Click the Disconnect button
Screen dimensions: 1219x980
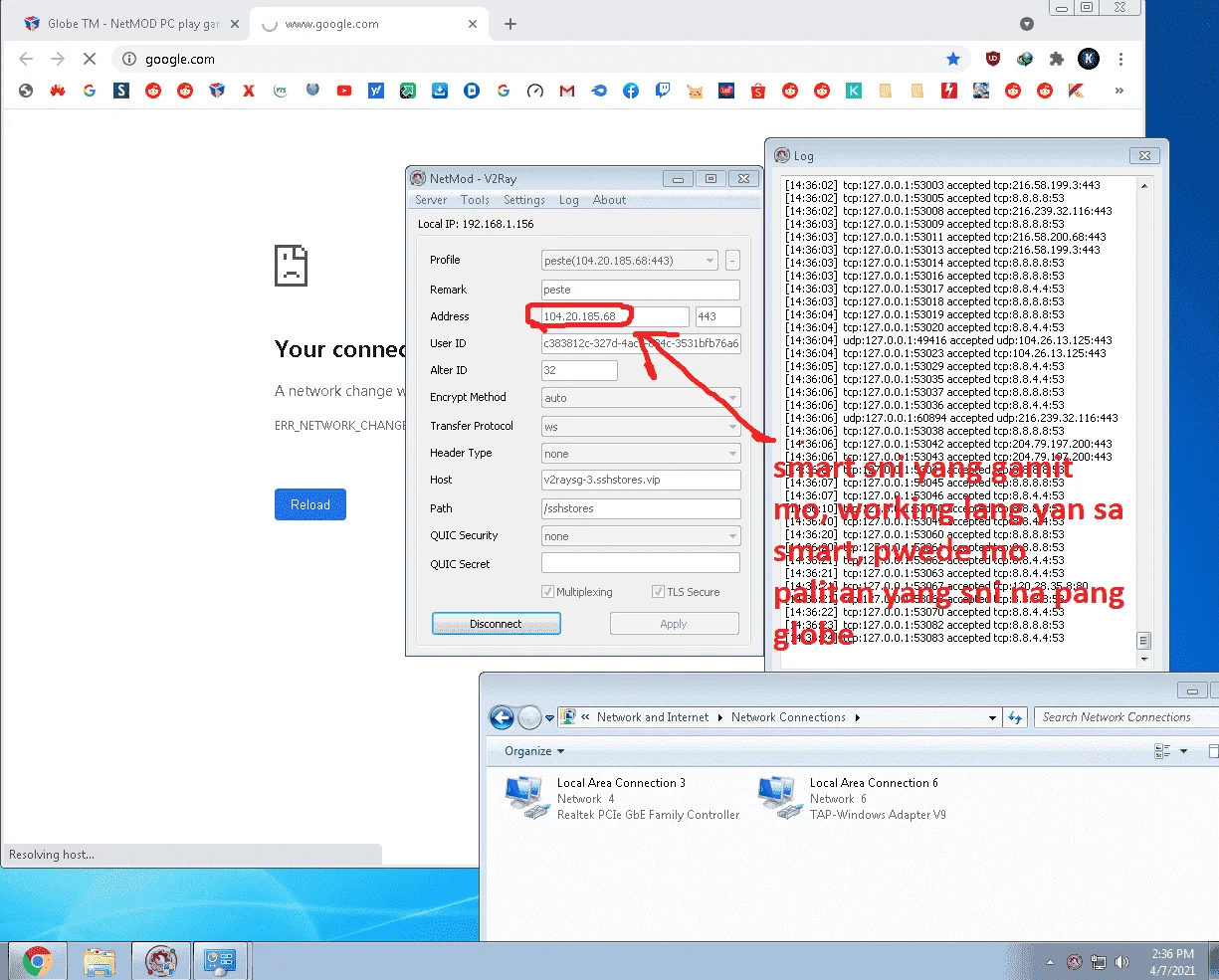pos(496,624)
